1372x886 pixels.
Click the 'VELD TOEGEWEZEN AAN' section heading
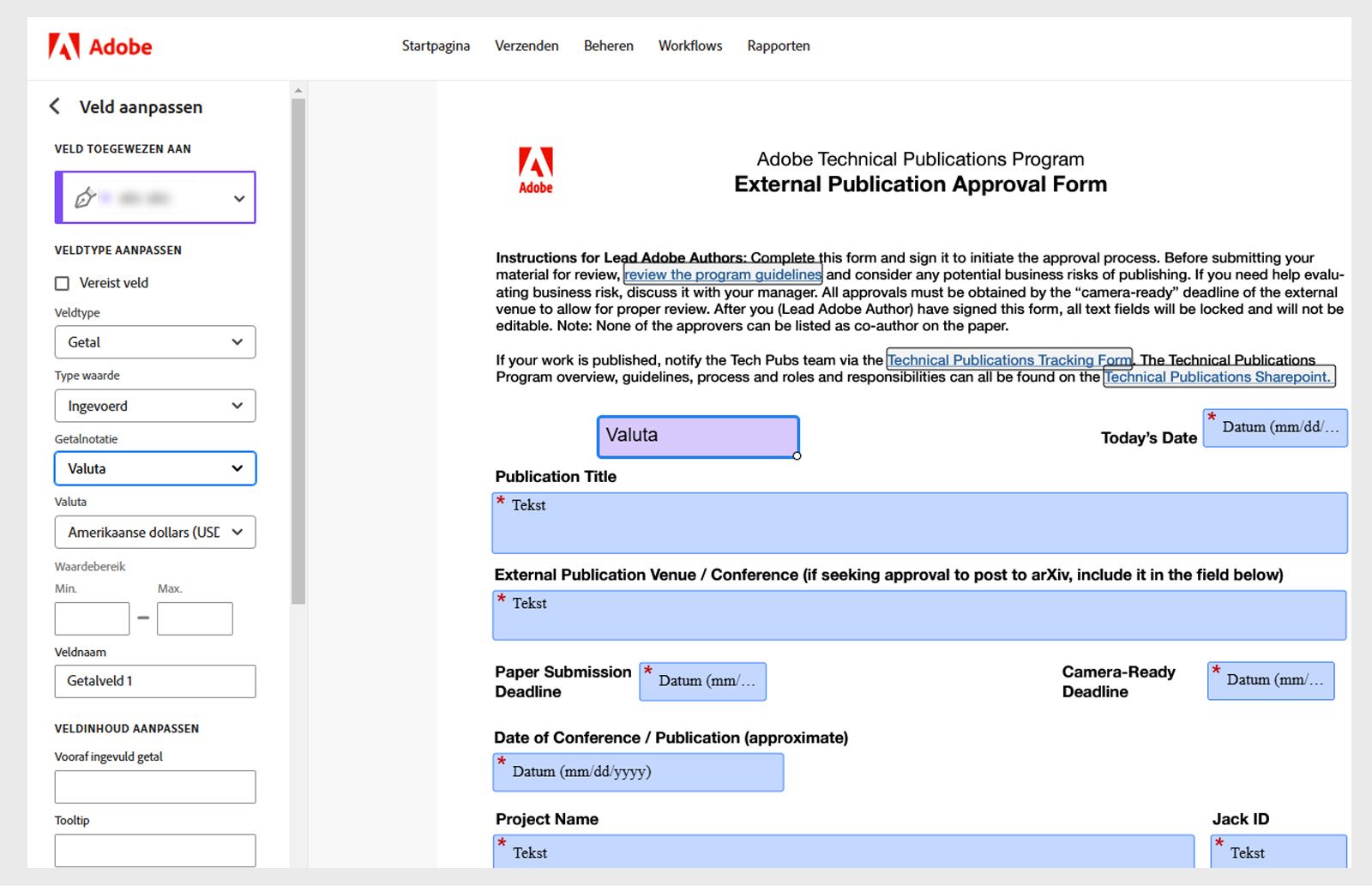tap(123, 148)
